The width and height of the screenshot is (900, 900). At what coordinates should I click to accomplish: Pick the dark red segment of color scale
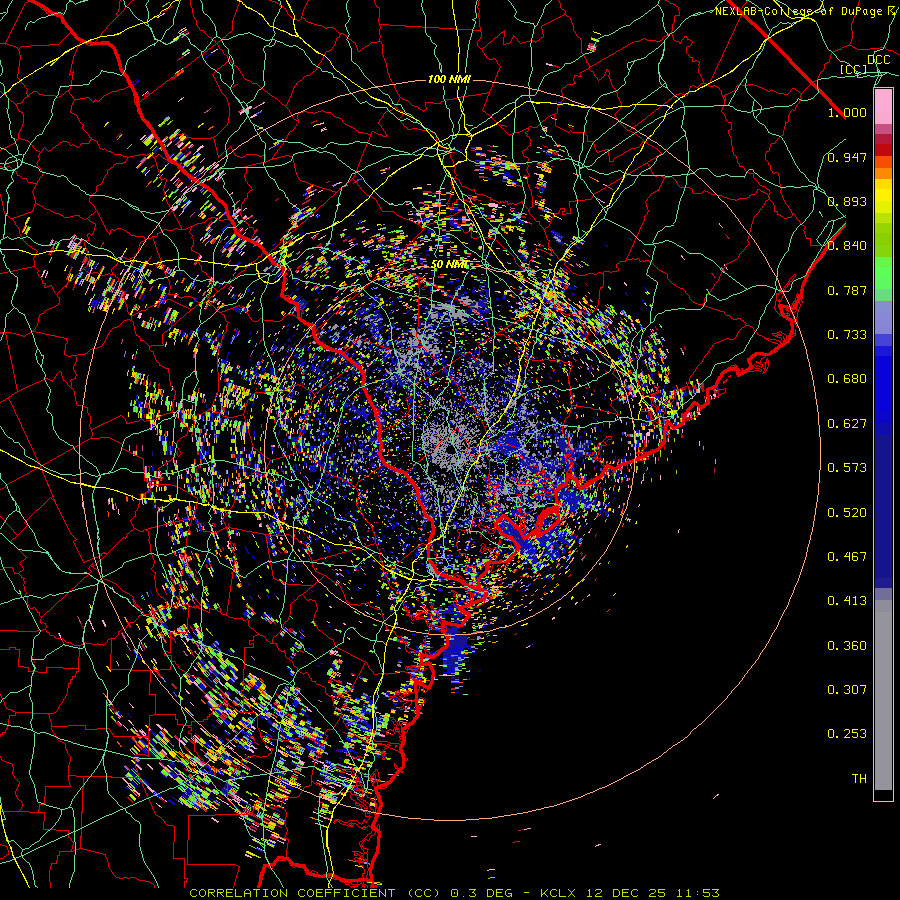pyautogui.click(x=883, y=150)
